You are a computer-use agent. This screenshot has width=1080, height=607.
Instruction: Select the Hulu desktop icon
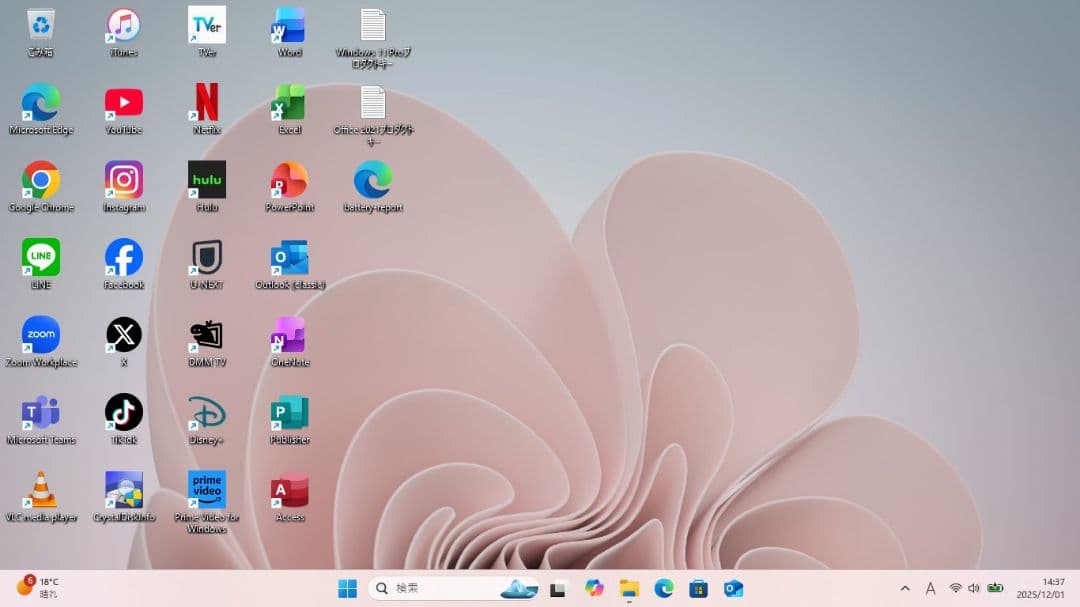[207, 180]
